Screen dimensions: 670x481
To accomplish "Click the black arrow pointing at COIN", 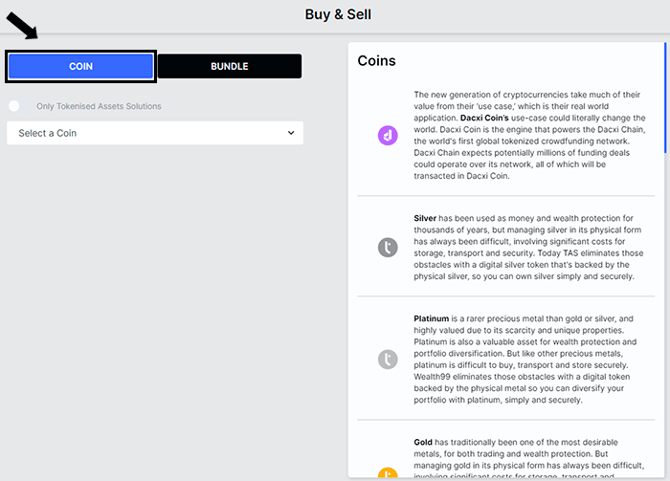I will coord(22,26).
